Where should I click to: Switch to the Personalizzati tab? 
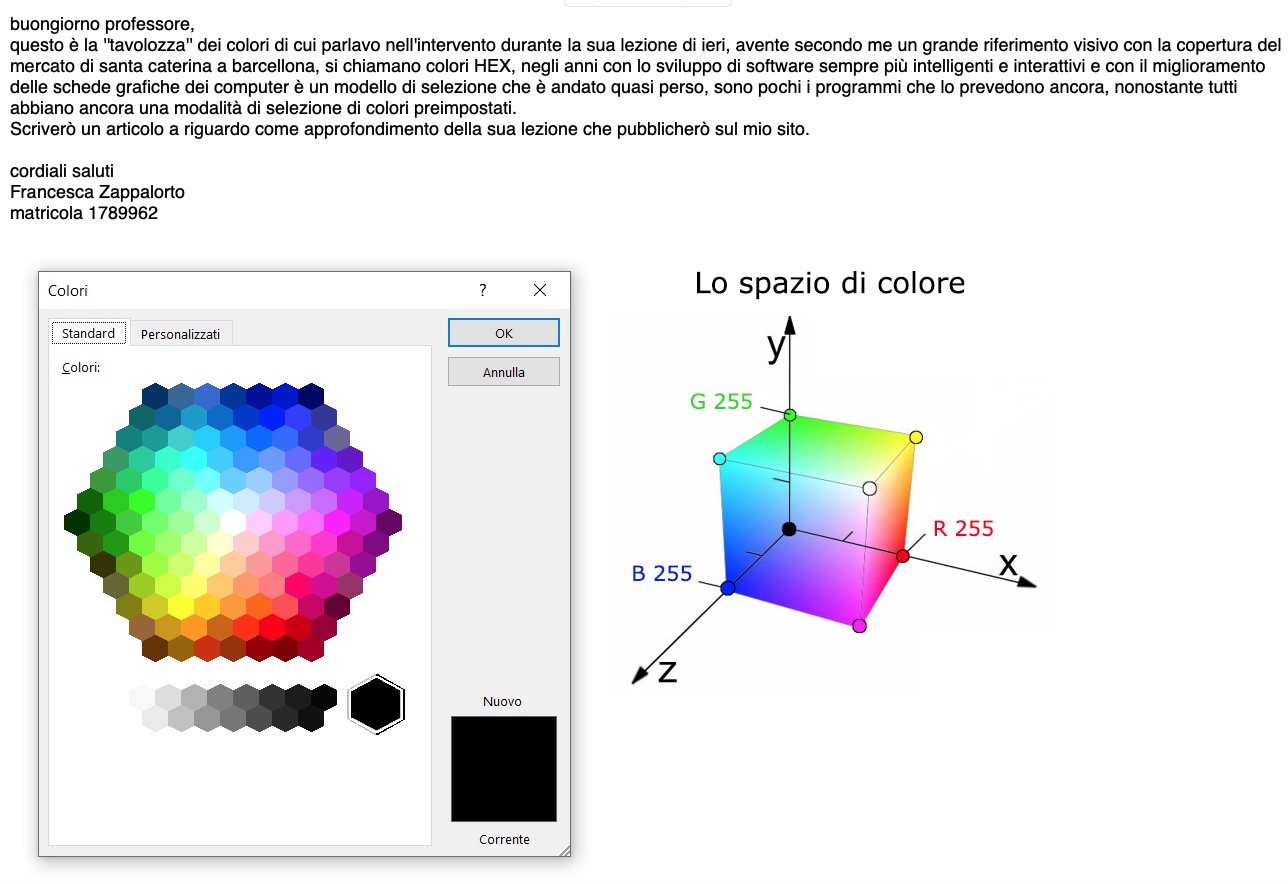pos(181,332)
